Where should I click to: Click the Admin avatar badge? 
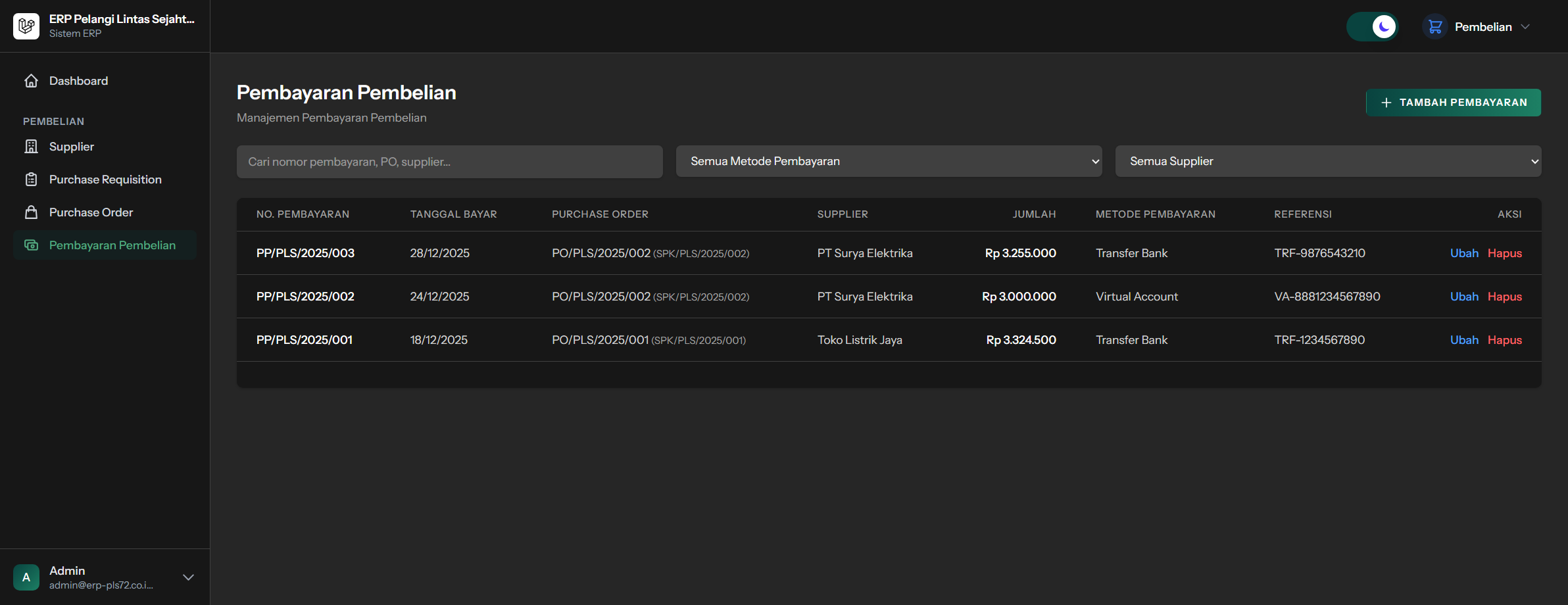tap(26, 577)
